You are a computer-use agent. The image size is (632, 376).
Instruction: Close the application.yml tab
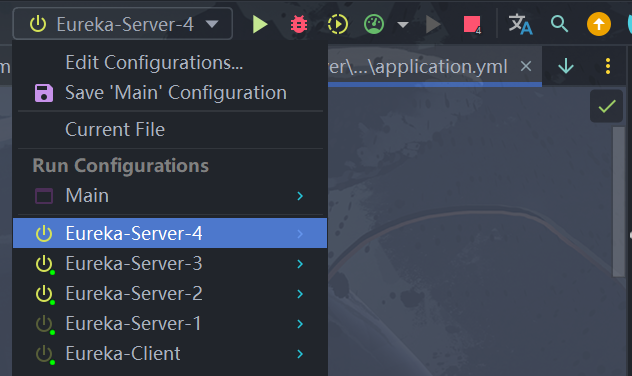[x=526, y=66]
